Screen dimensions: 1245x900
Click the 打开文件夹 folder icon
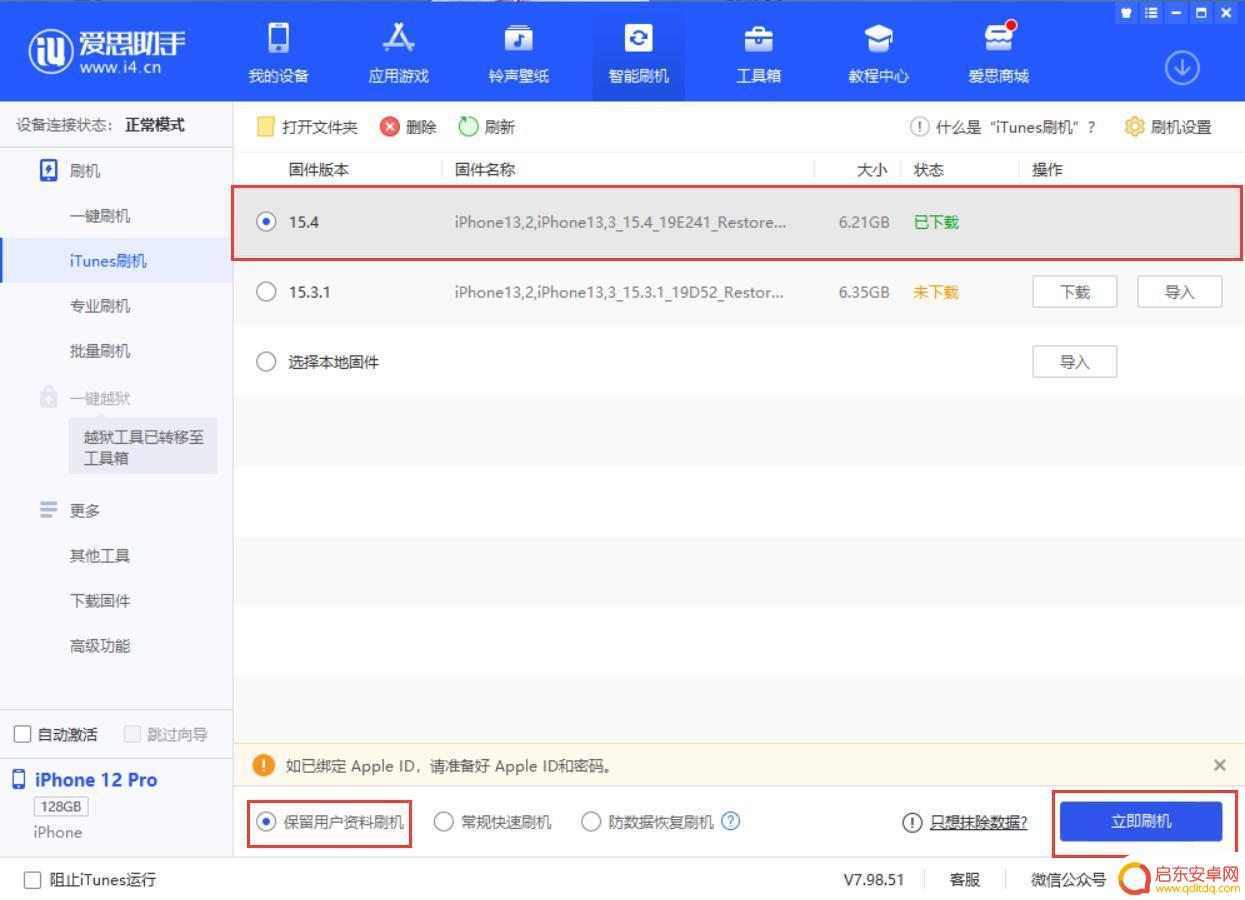[x=265, y=127]
